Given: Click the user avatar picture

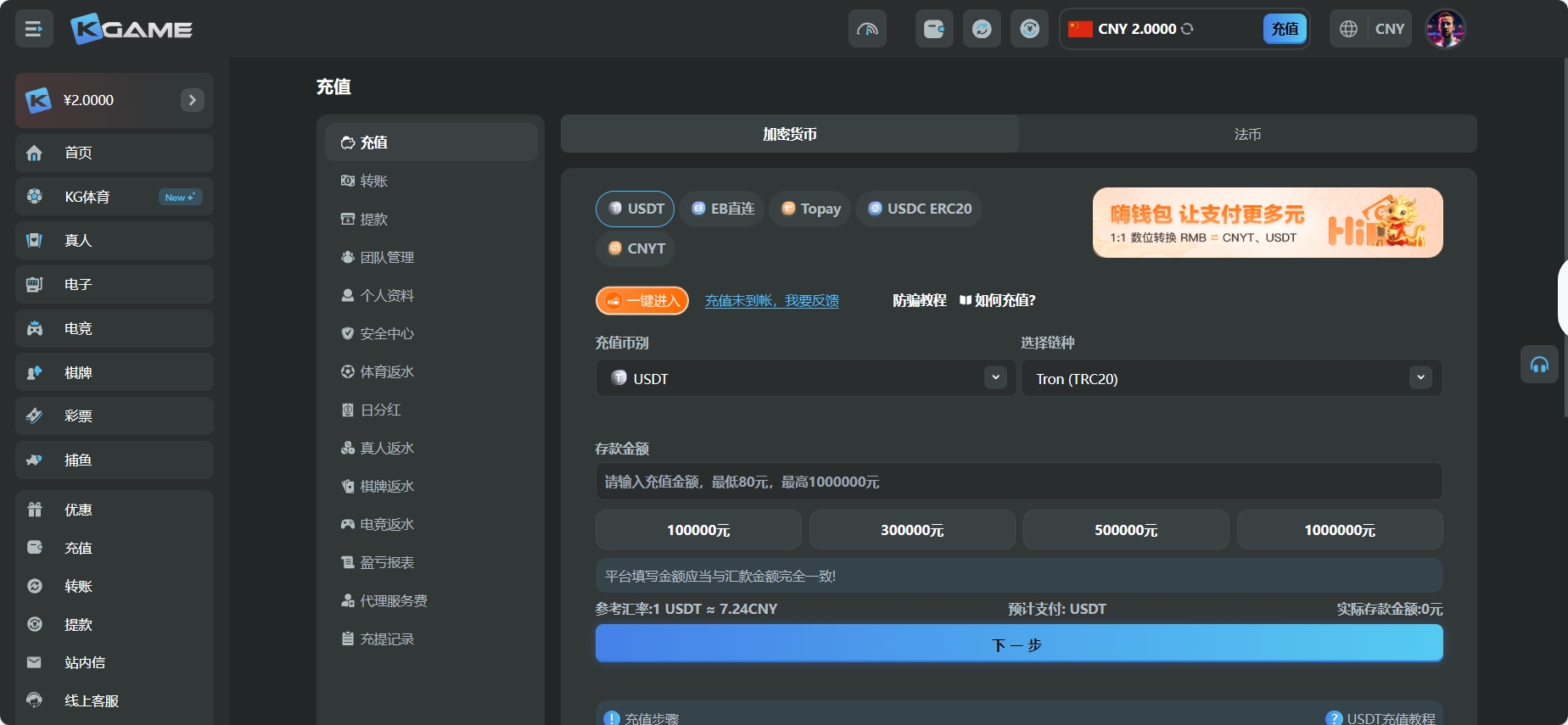Looking at the screenshot, I should pos(1445,30).
